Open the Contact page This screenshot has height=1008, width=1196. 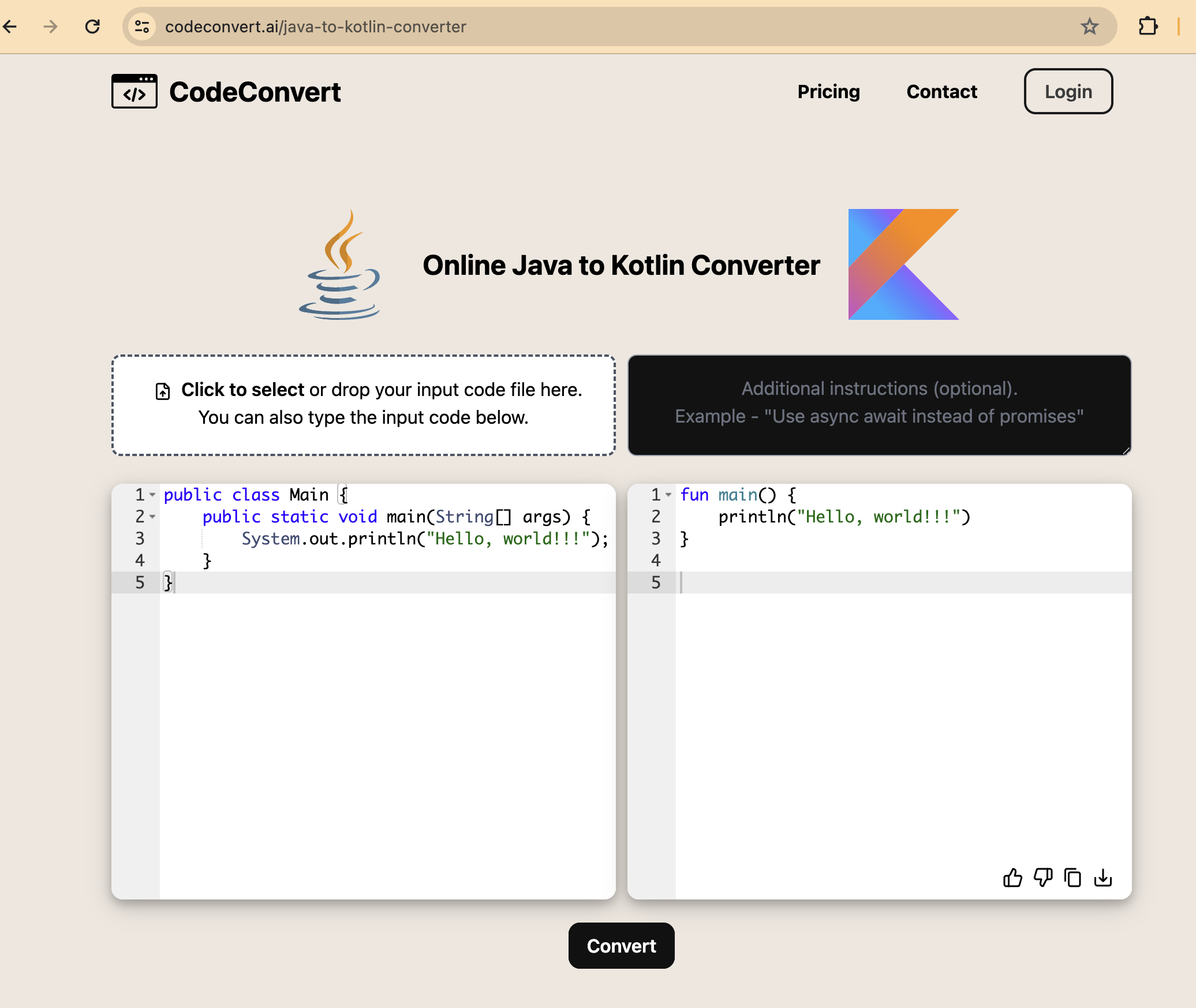[x=941, y=92]
